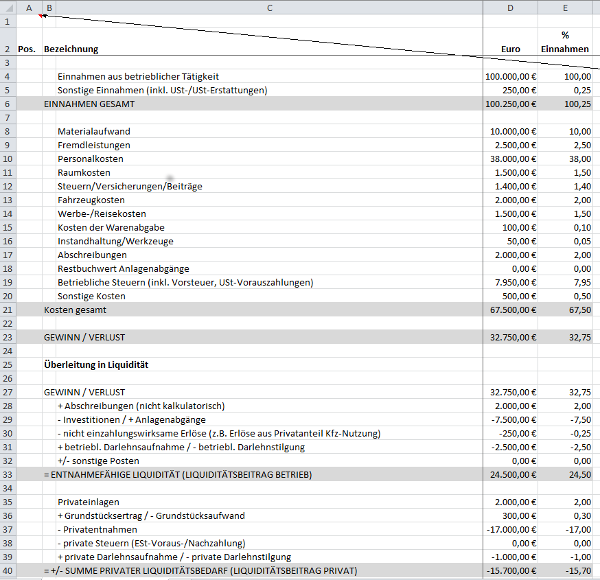Click the Pos. header cell
The image size is (600, 580).
click(x=28, y=49)
